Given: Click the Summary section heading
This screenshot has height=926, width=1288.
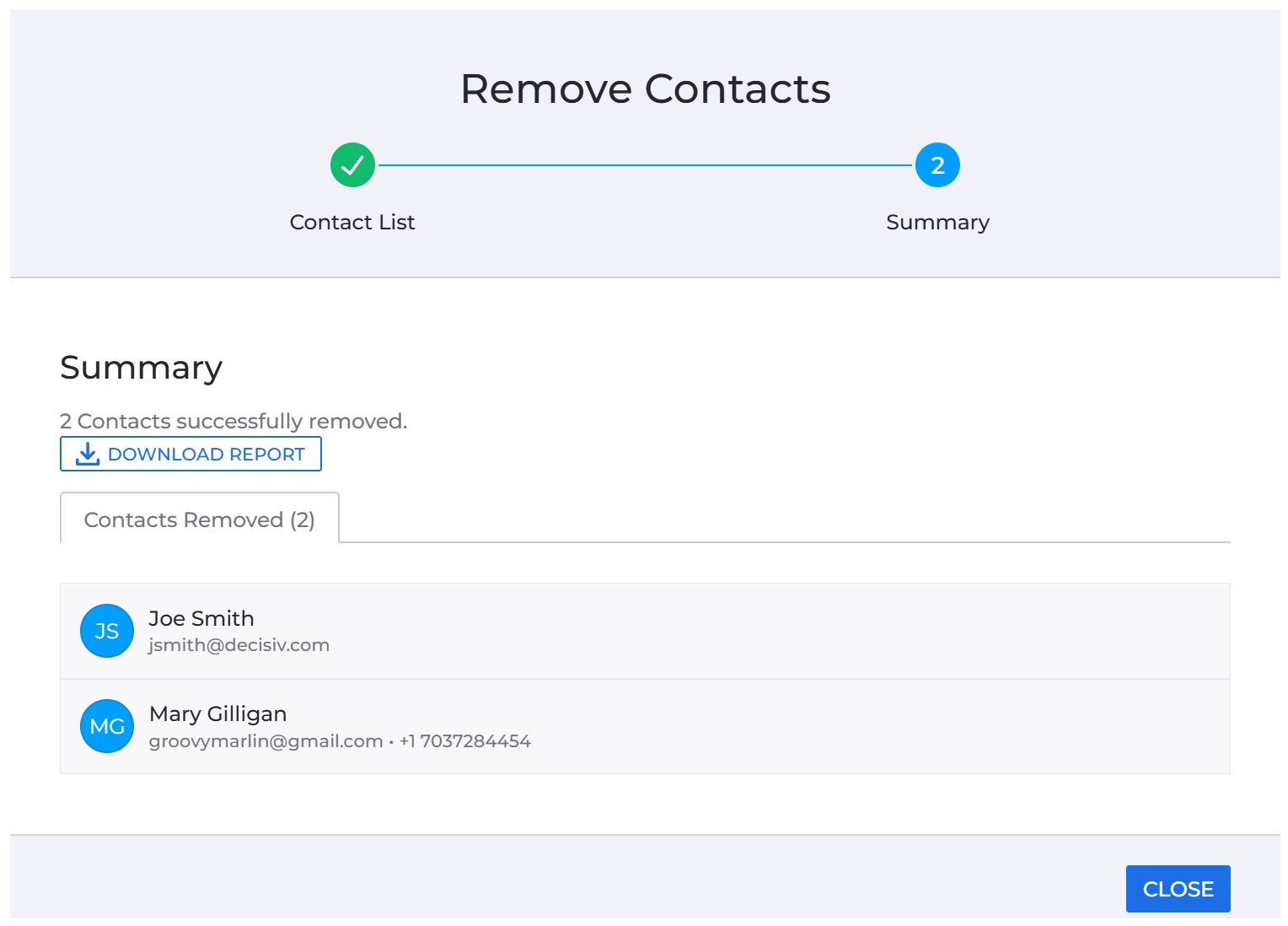Looking at the screenshot, I should [142, 369].
